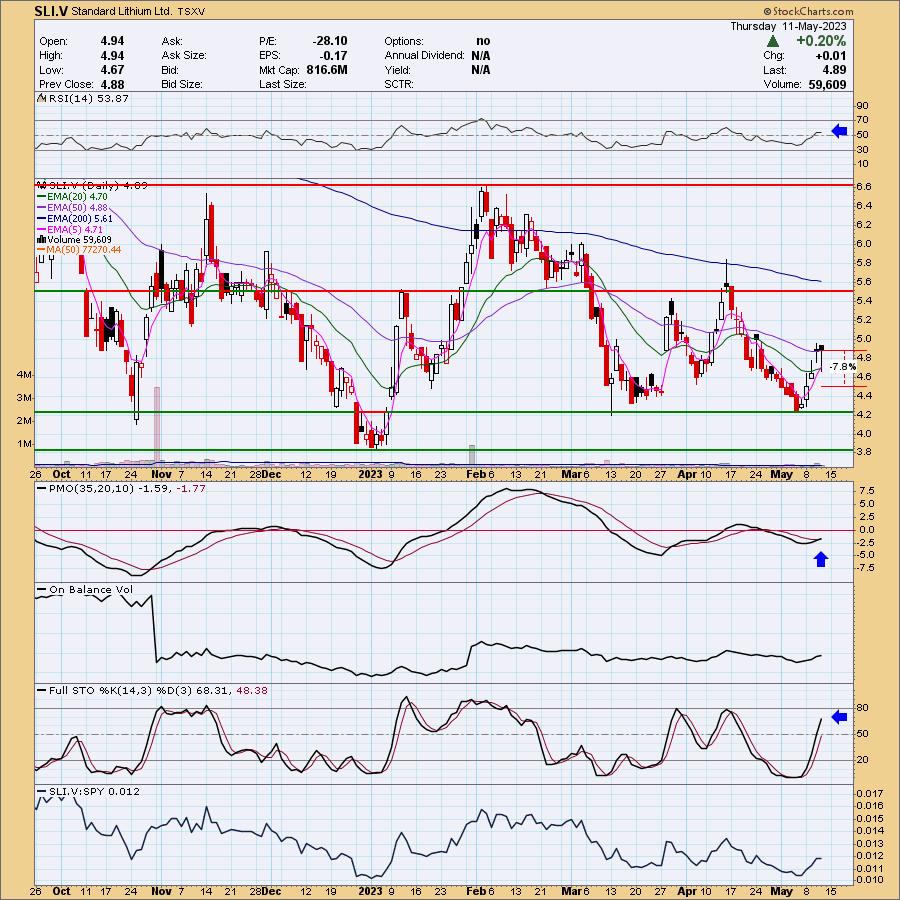Click the -7.8% annotation label on chart
The height and width of the screenshot is (900, 900).
click(x=843, y=366)
